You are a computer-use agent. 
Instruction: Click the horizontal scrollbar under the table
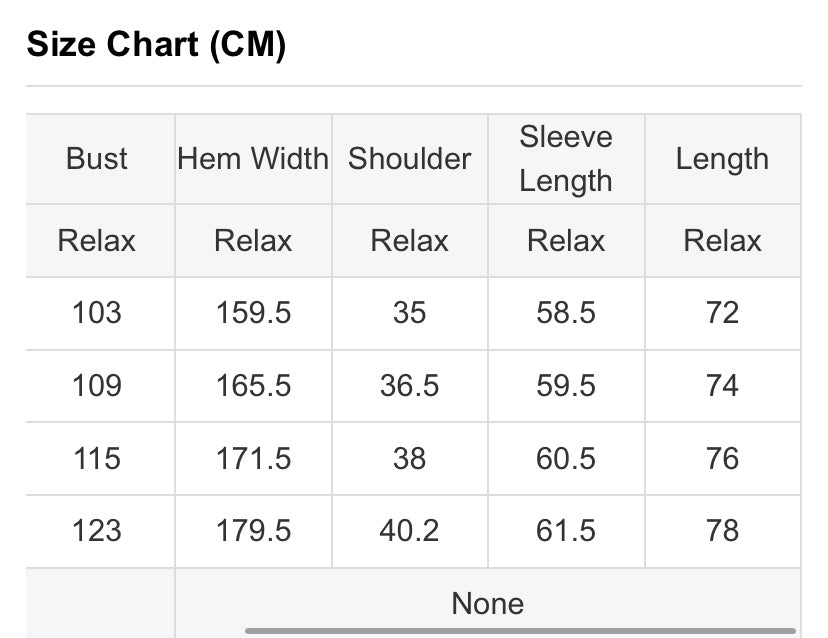point(520,631)
